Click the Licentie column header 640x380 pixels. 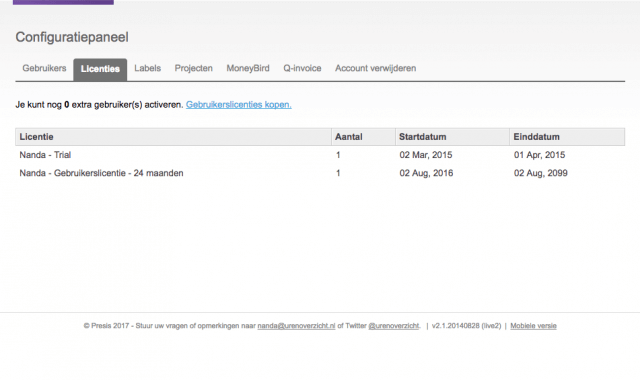coord(173,137)
